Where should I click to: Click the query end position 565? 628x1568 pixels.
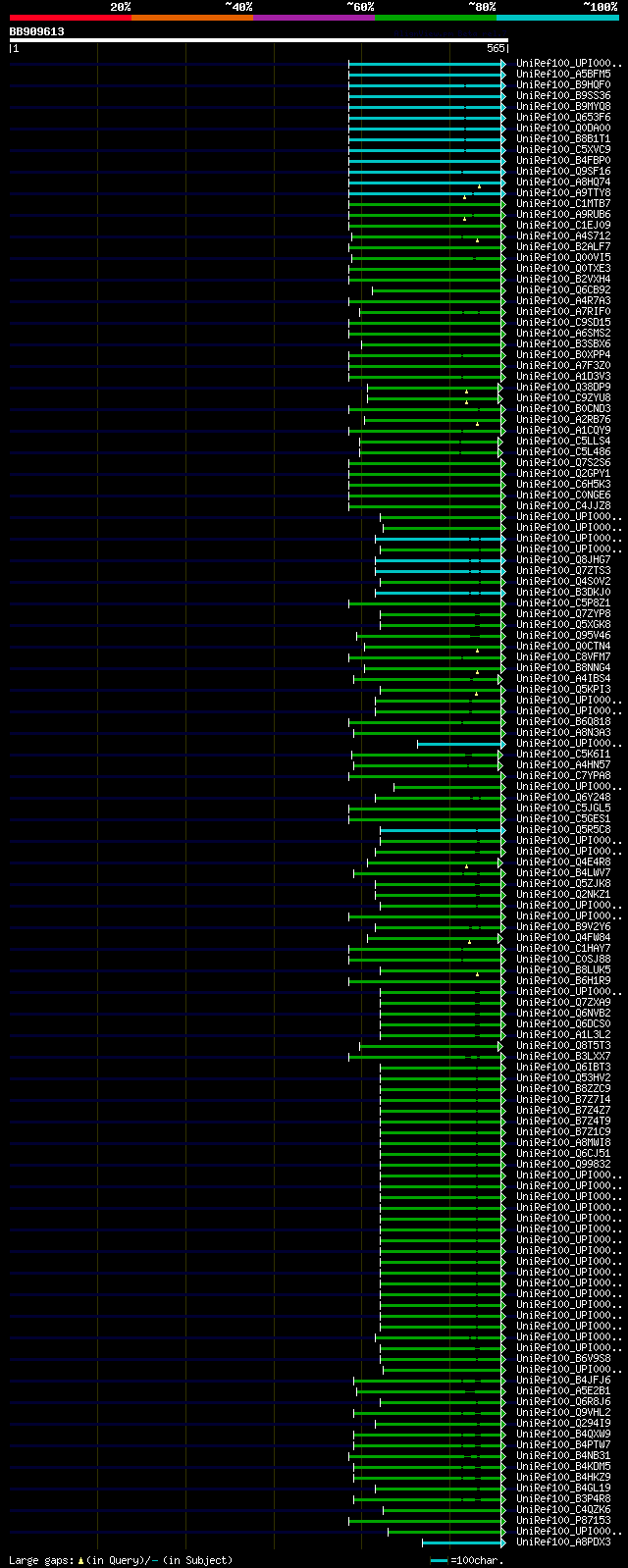click(x=496, y=48)
